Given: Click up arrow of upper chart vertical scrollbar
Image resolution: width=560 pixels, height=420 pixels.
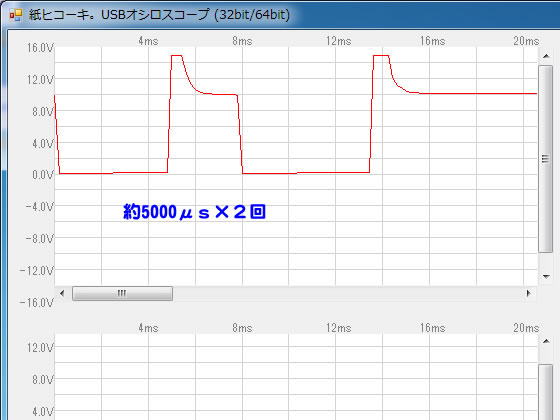Looking at the screenshot, I should (x=546, y=56).
